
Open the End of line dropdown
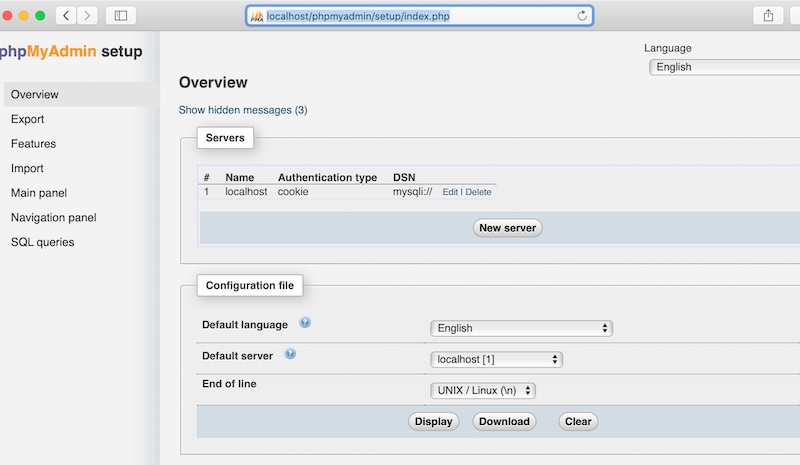click(x=483, y=390)
